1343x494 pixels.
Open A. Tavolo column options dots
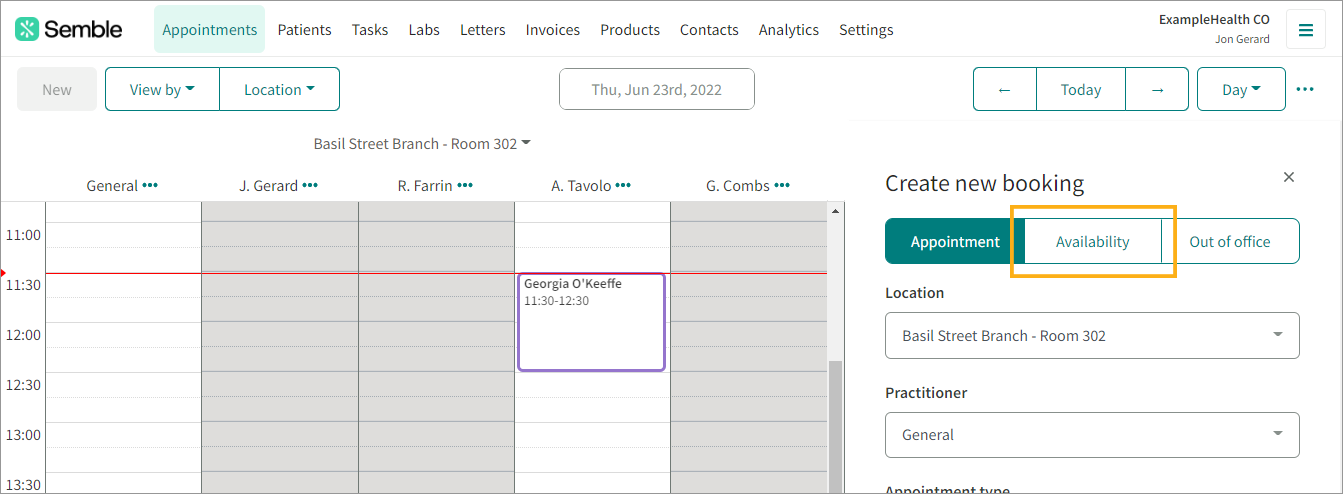(x=623, y=185)
